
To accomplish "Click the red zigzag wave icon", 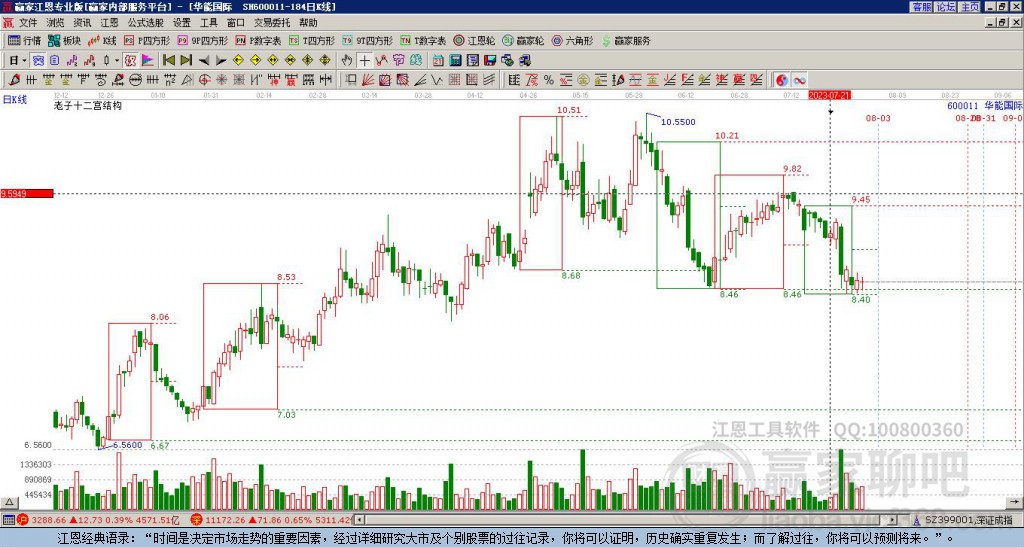I will 381,61.
